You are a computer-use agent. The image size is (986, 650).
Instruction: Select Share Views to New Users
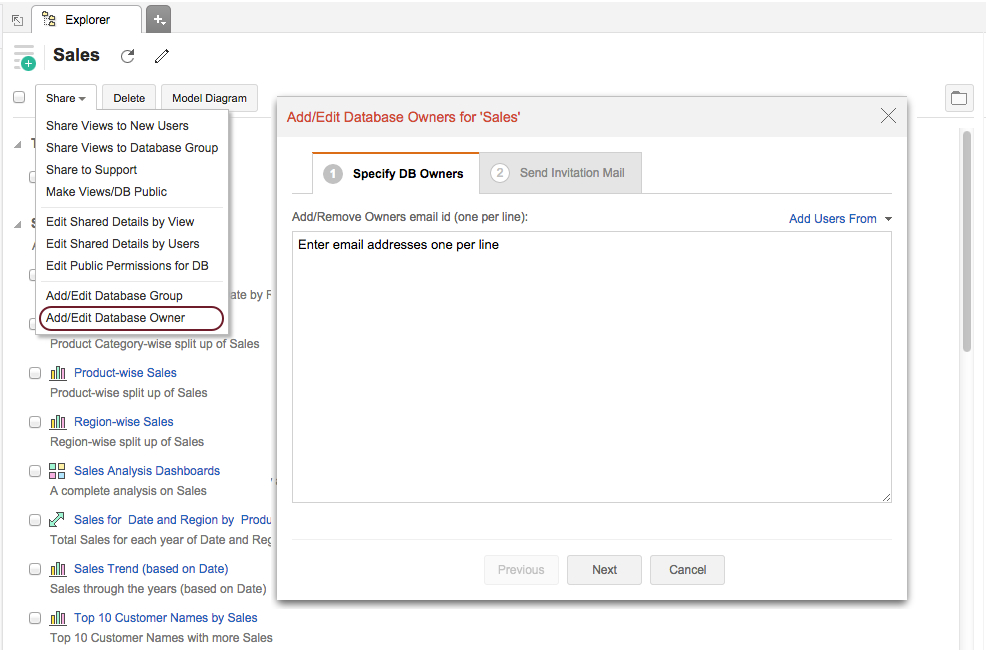[117, 126]
